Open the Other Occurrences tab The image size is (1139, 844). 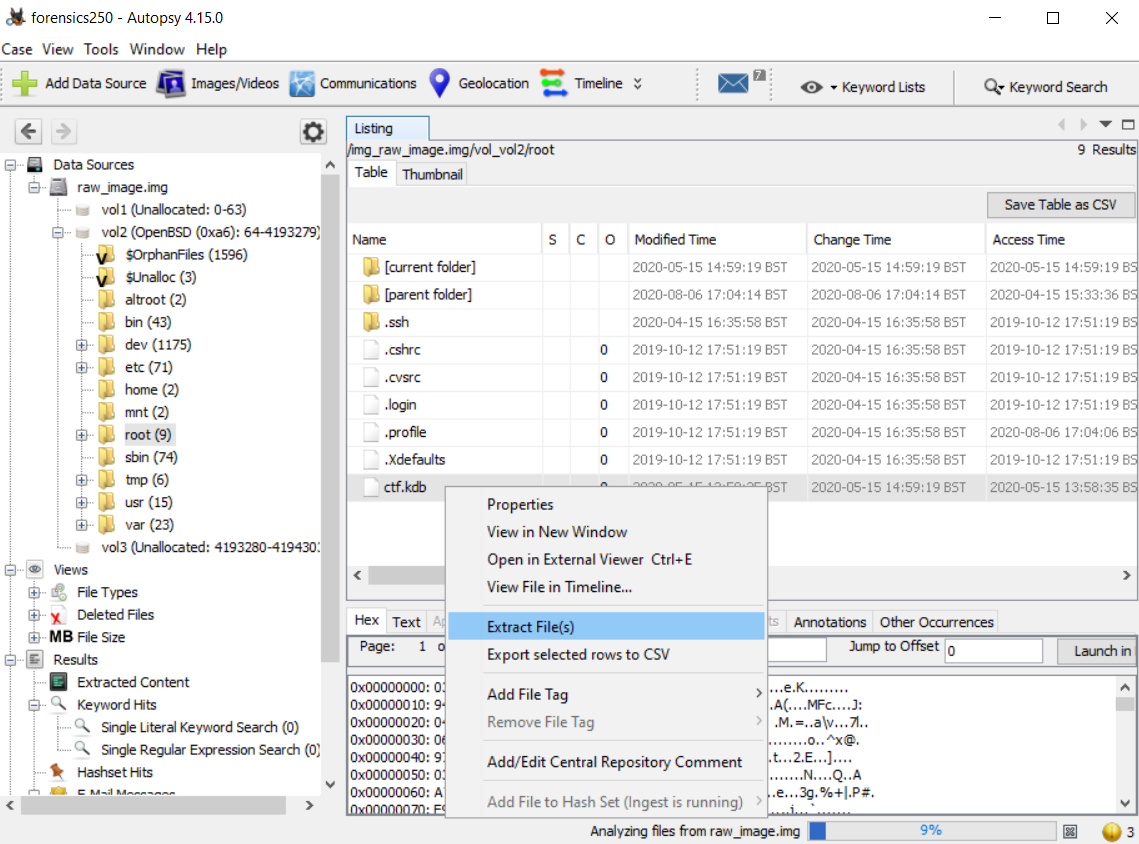tap(936, 622)
